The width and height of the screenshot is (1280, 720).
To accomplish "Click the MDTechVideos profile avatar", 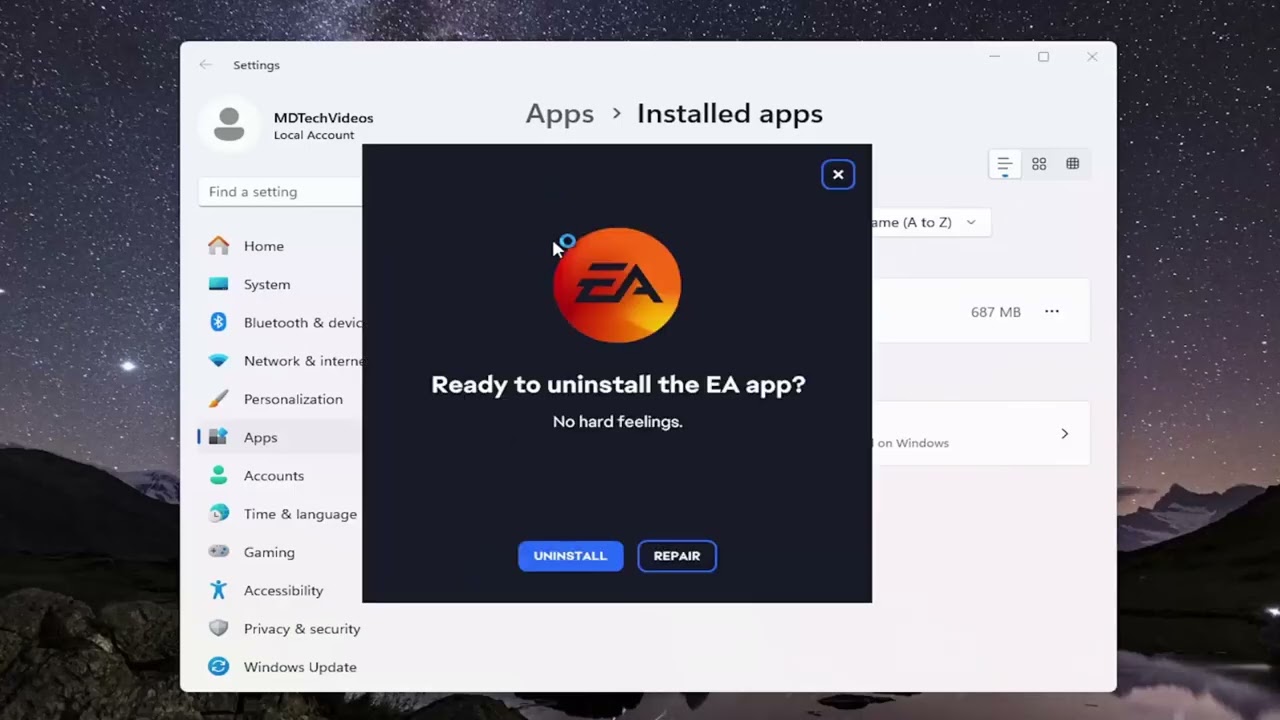I will pos(229,125).
